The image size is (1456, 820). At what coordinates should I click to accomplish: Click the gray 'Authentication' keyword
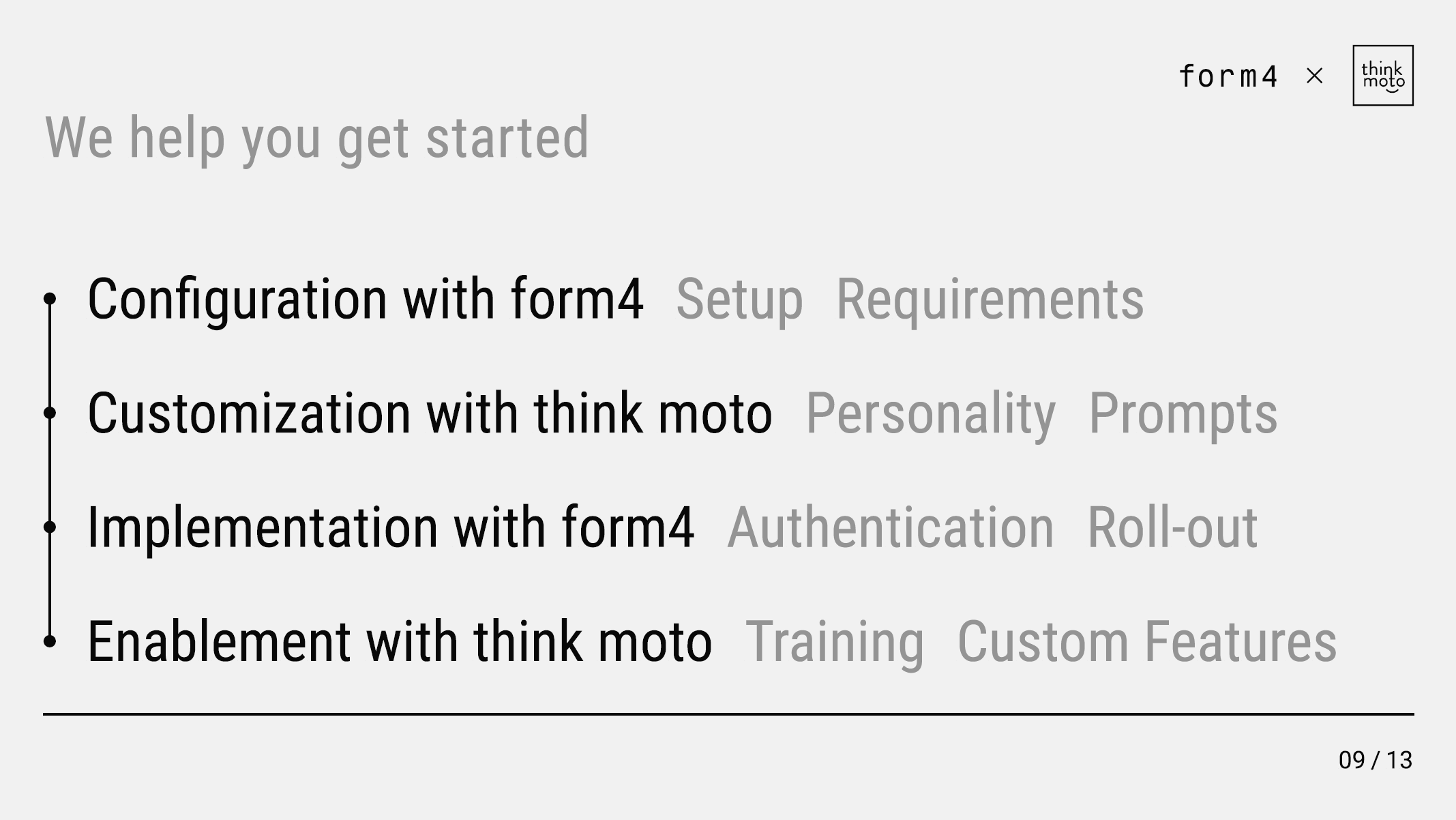coord(891,527)
